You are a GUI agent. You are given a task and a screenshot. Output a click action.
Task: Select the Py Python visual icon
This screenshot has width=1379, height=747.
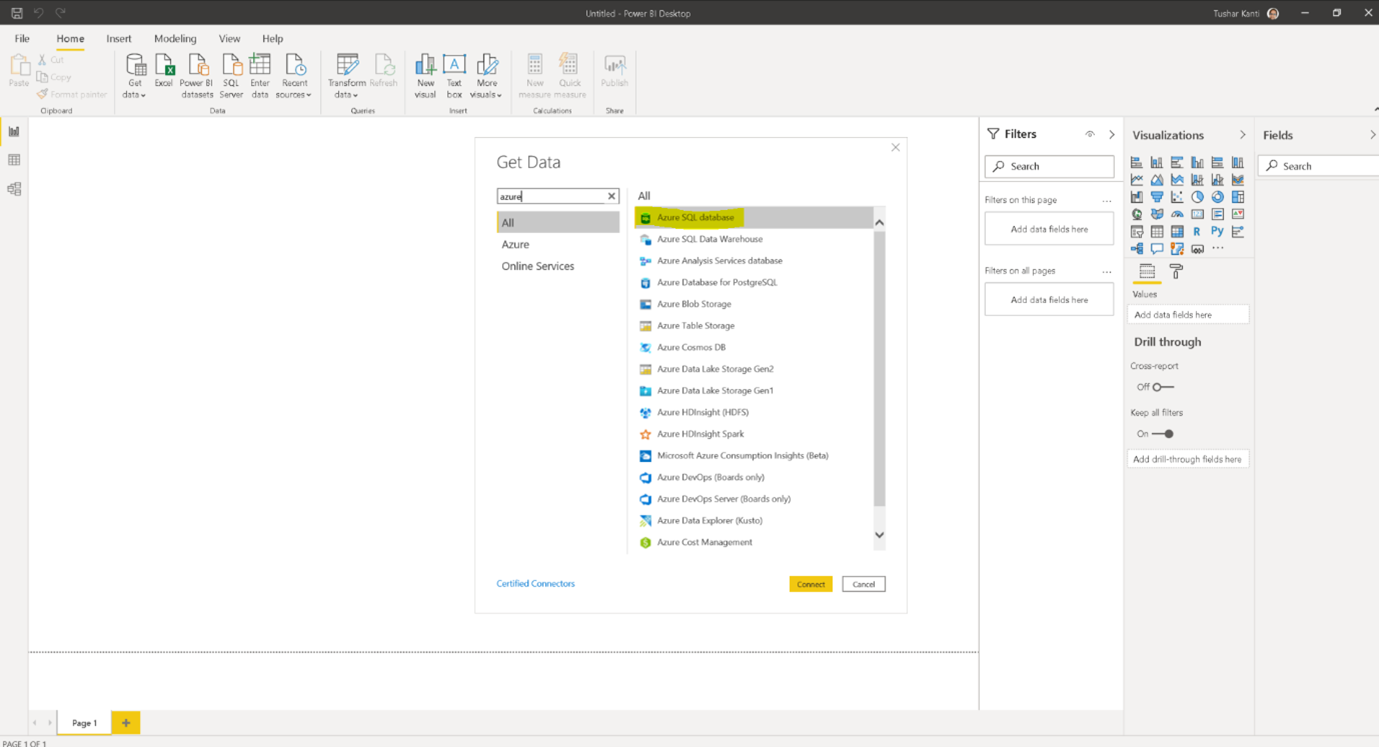pos(1218,230)
